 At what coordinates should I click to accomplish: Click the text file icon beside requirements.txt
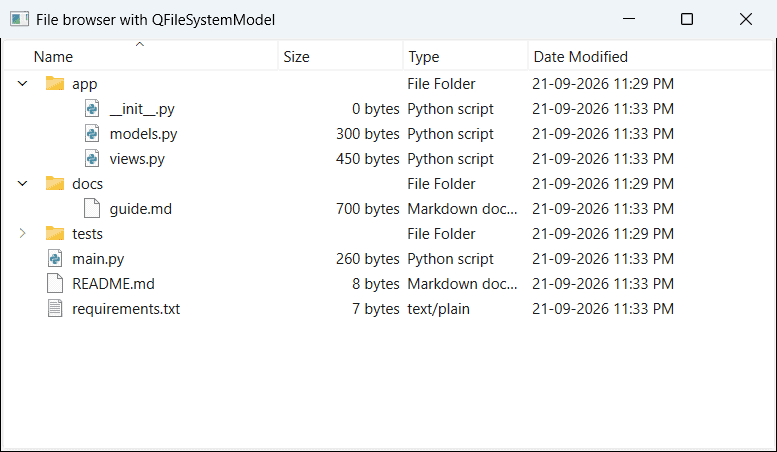click(55, 308)
